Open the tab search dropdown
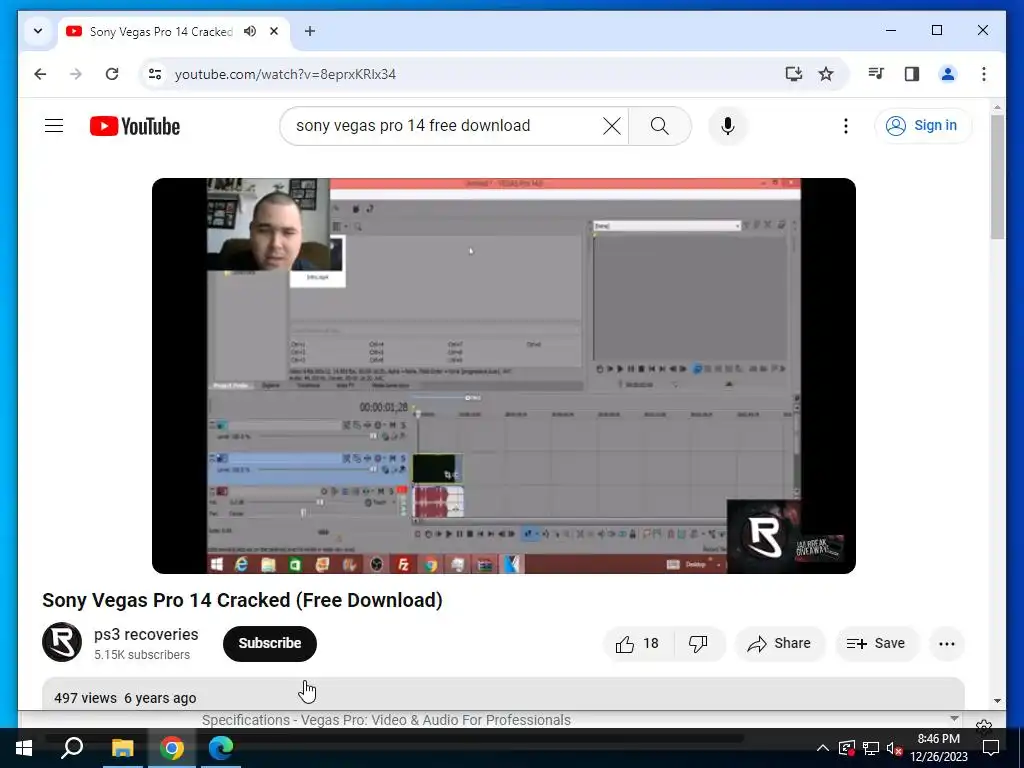1024x768 pixels. click(38, 31)
